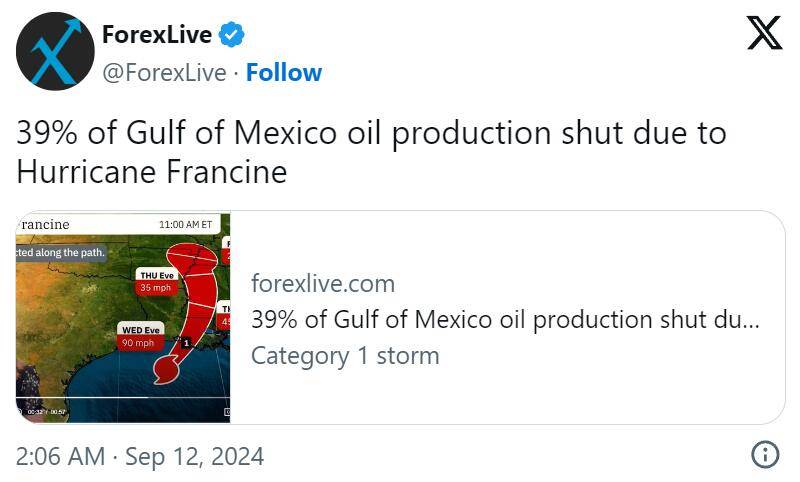Click the red hurricane symbol on the map
The height and width of the screenshot is (482, 800).
pos(166,369)
